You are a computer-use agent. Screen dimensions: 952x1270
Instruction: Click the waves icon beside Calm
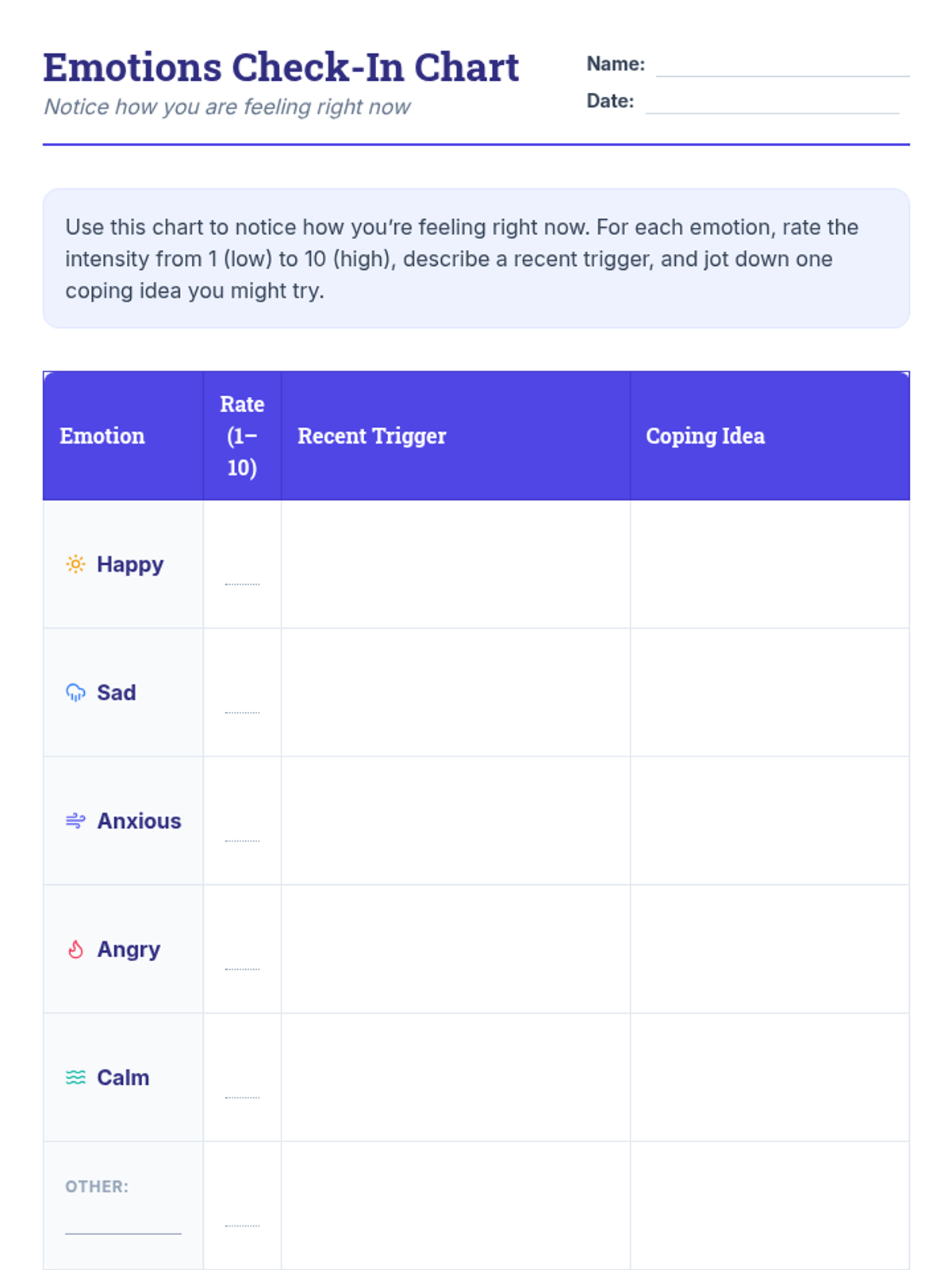point(75,1077)
